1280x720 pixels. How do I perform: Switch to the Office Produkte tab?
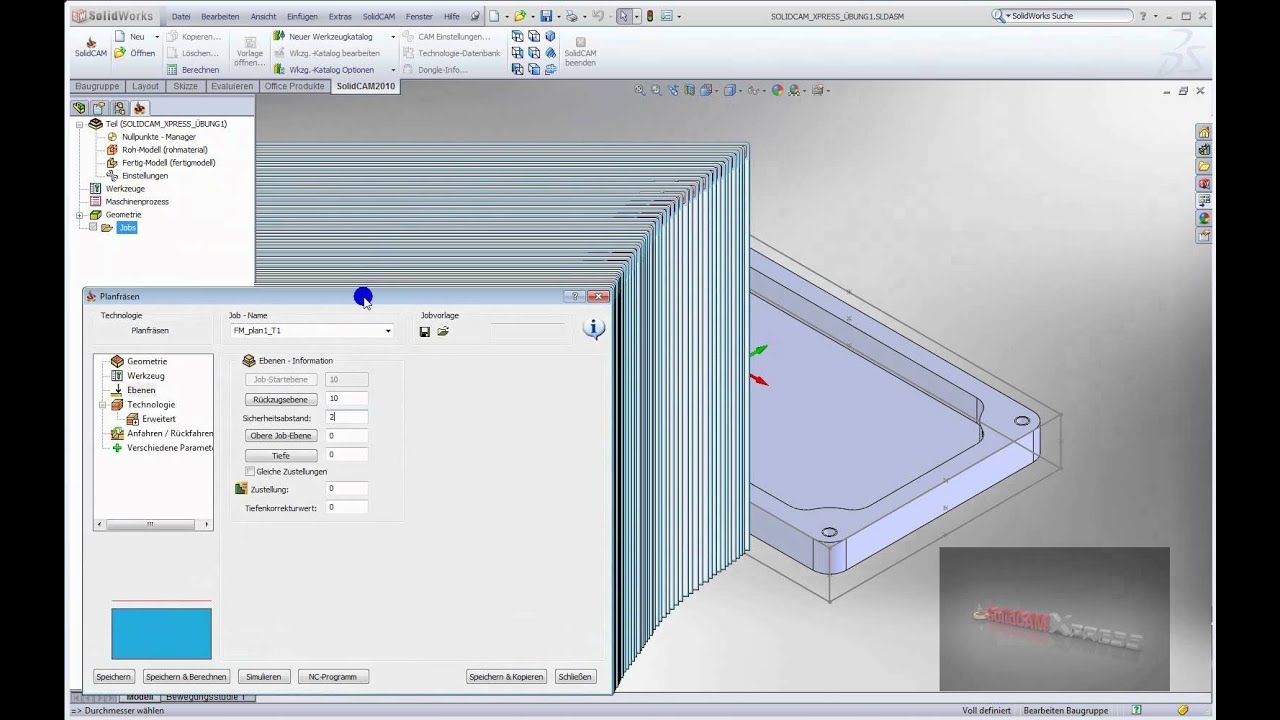click(294, 86)
